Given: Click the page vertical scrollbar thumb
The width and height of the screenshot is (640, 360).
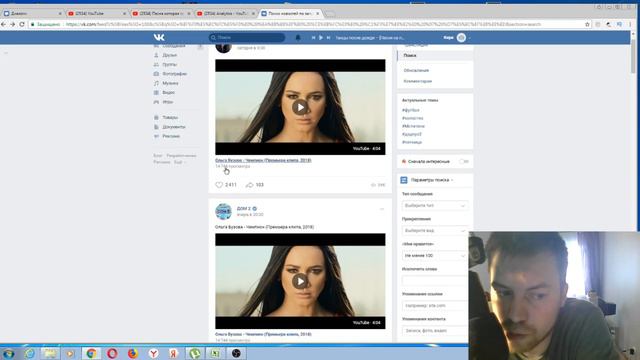Looking at the screenshot, I should pyautogui.click(x=633, y=56).
